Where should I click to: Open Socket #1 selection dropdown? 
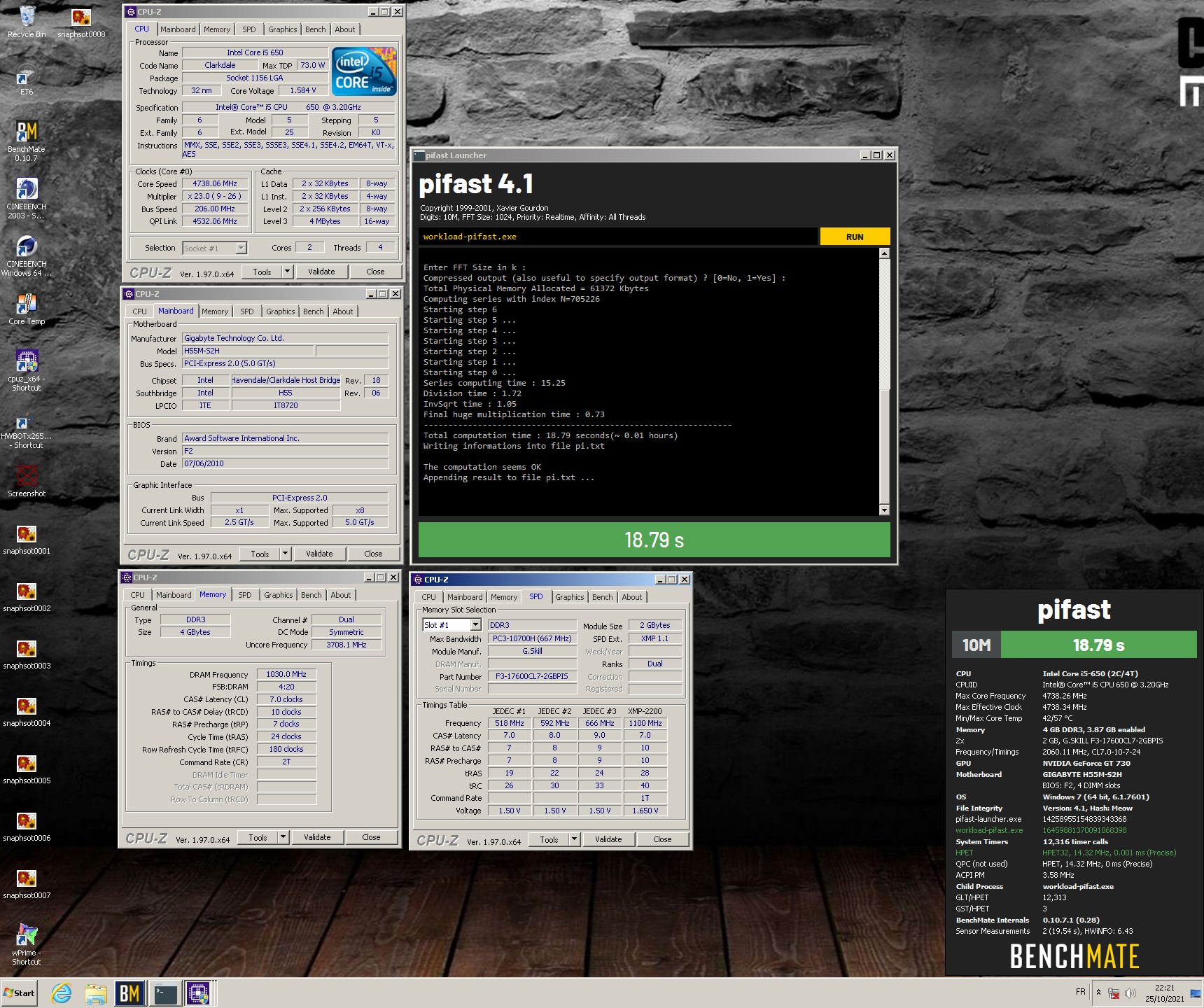[241, 248]
